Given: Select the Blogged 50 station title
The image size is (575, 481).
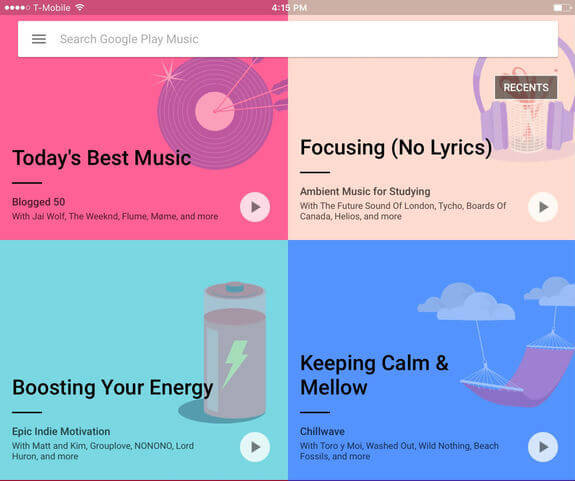Looking at the screenshot, I should 39,202.
